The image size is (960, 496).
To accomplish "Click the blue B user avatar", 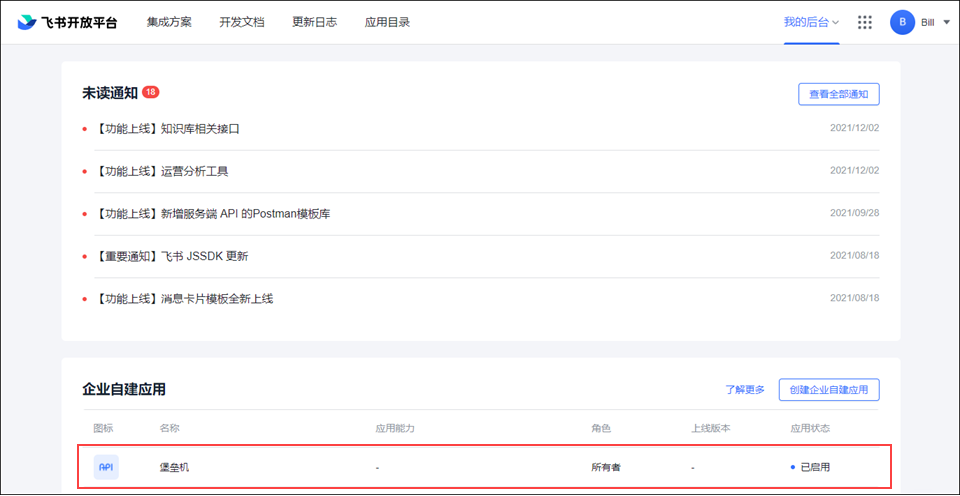I will click(902, 22).
